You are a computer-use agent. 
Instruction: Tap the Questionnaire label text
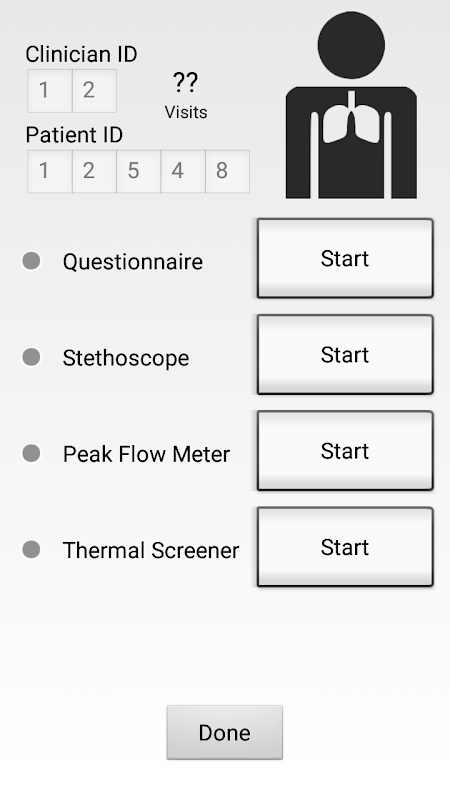[x=133, y=262]
